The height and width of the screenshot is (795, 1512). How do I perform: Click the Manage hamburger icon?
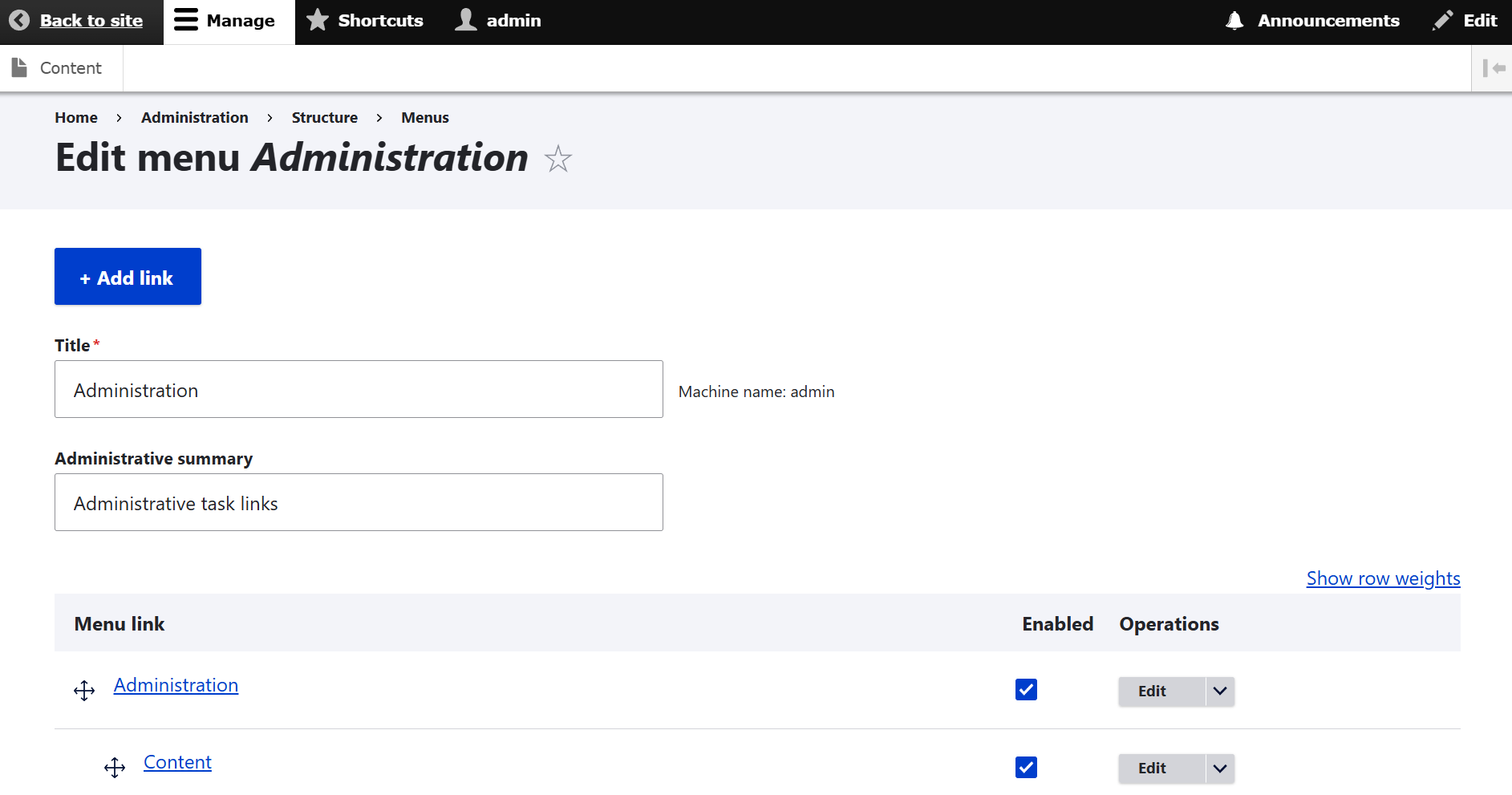tap(185, 20)
